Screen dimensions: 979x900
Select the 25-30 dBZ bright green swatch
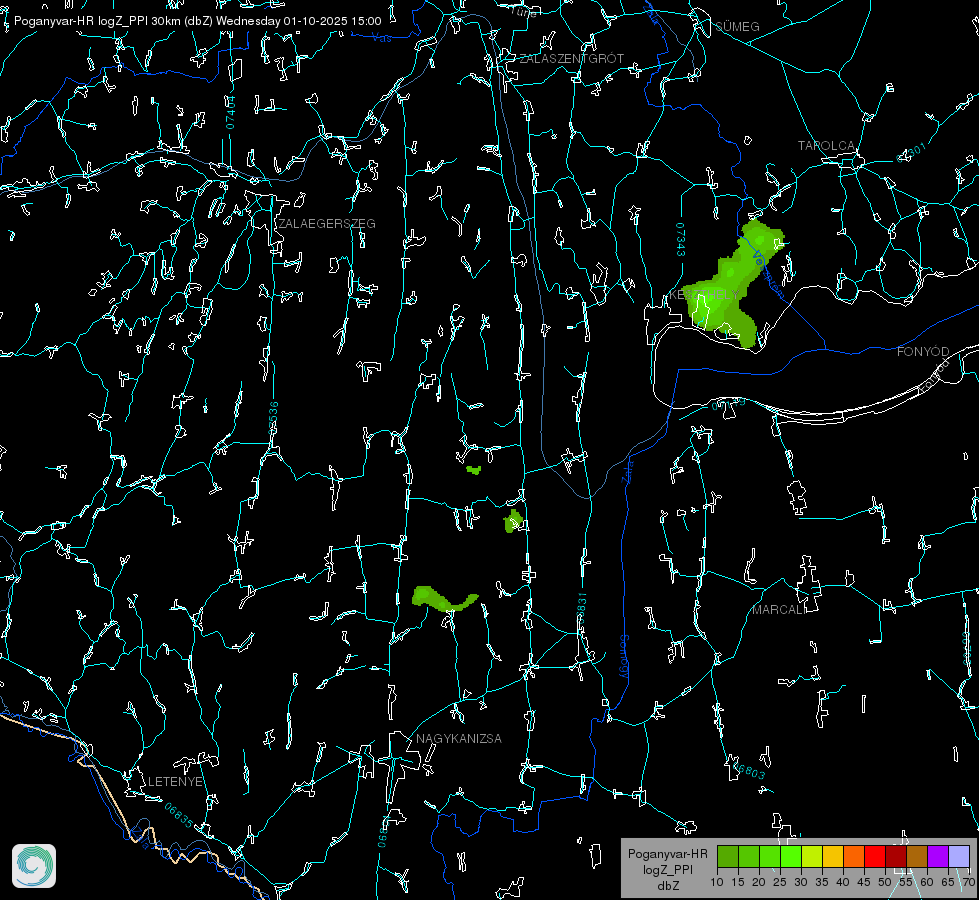[x=791, y=856]
